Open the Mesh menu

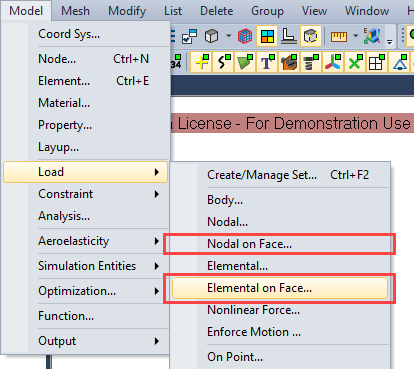pos(75,11)
